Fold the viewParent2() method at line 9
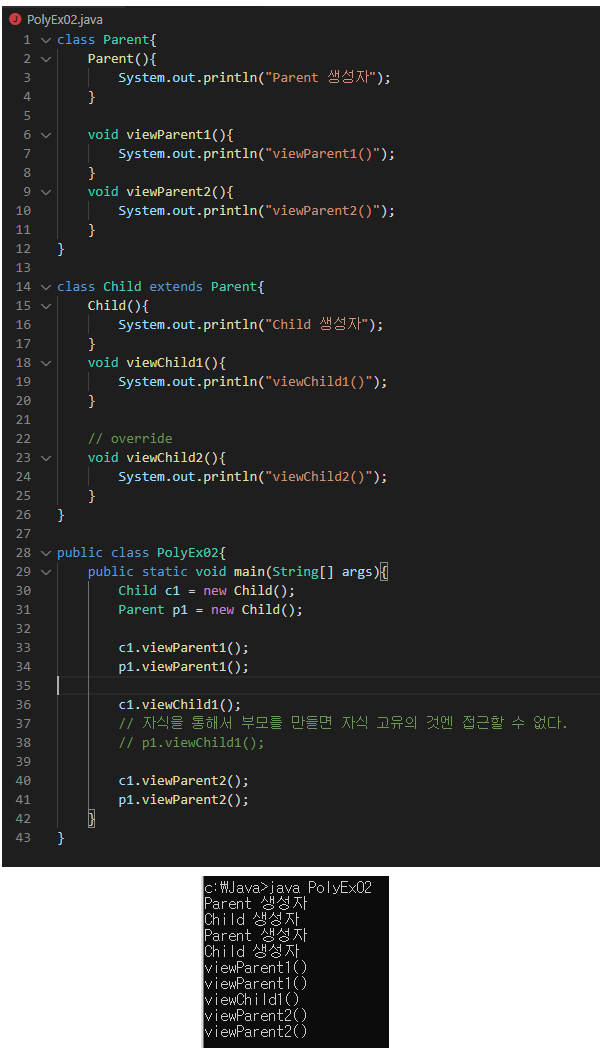 (x=46, y=192)
